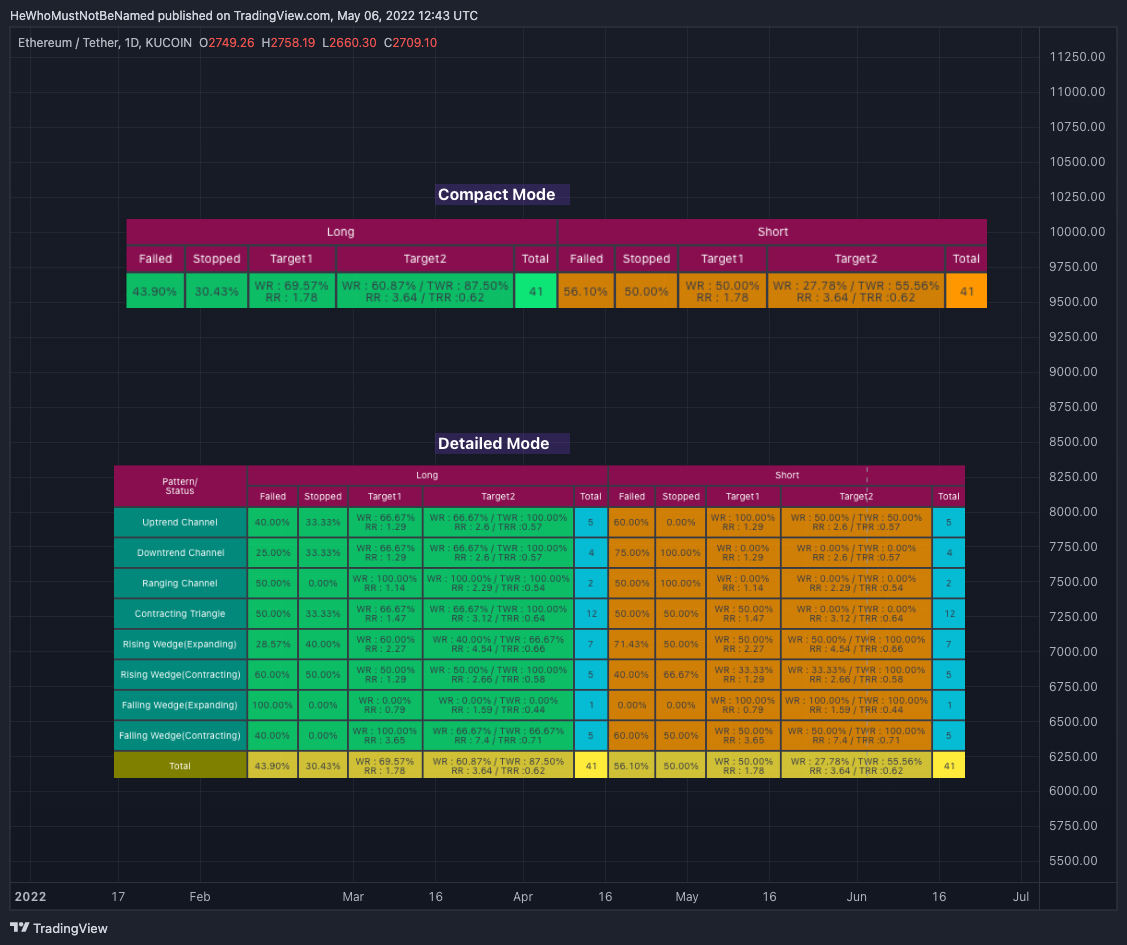Image resolution: width=1127 pixels, height=945 pixels.
Task: Select the 'Rising Wedge(Contracting)' row label
Action: [180, 675]
